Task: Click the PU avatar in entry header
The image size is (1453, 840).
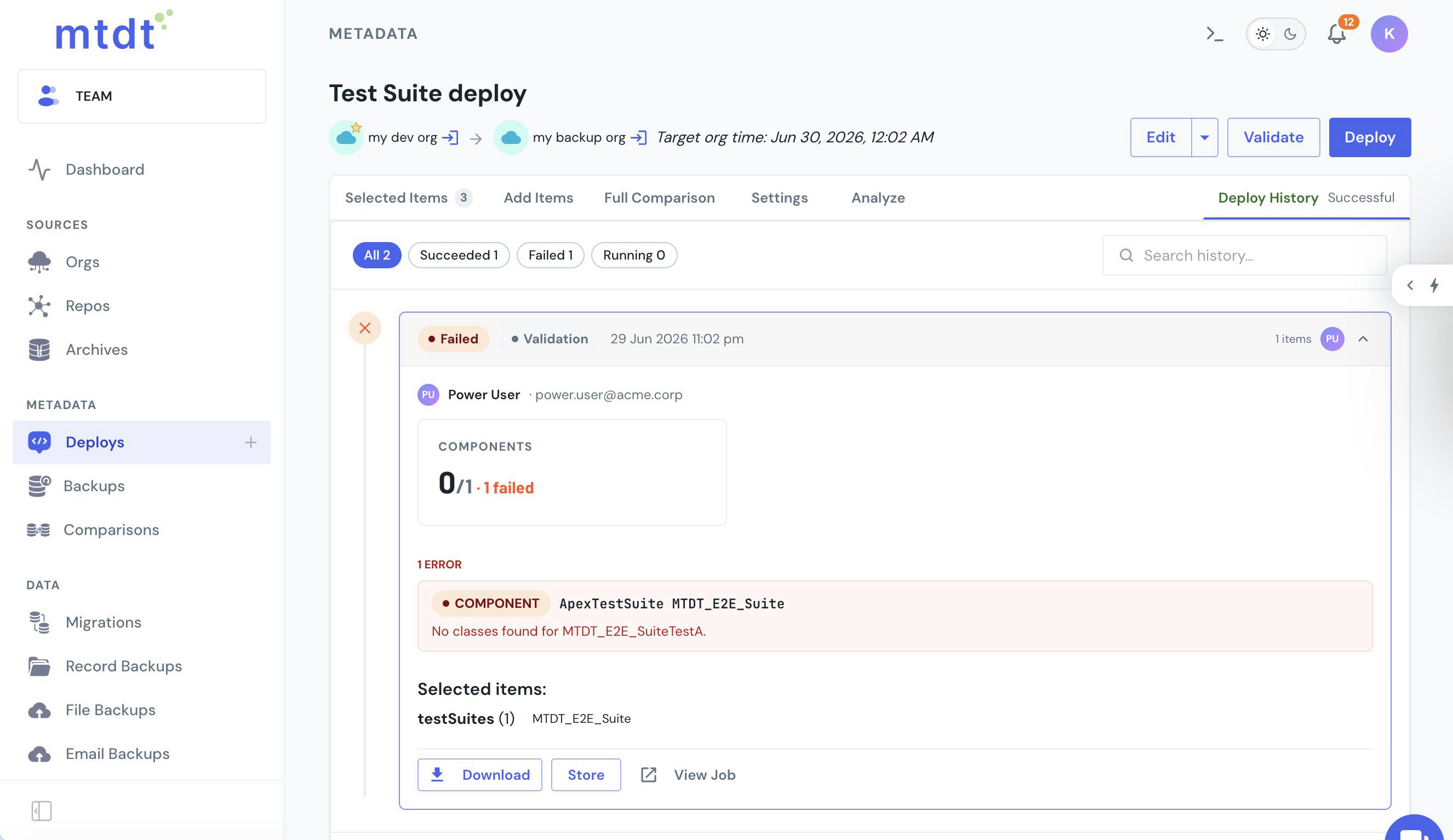Action: [1332, 340]
